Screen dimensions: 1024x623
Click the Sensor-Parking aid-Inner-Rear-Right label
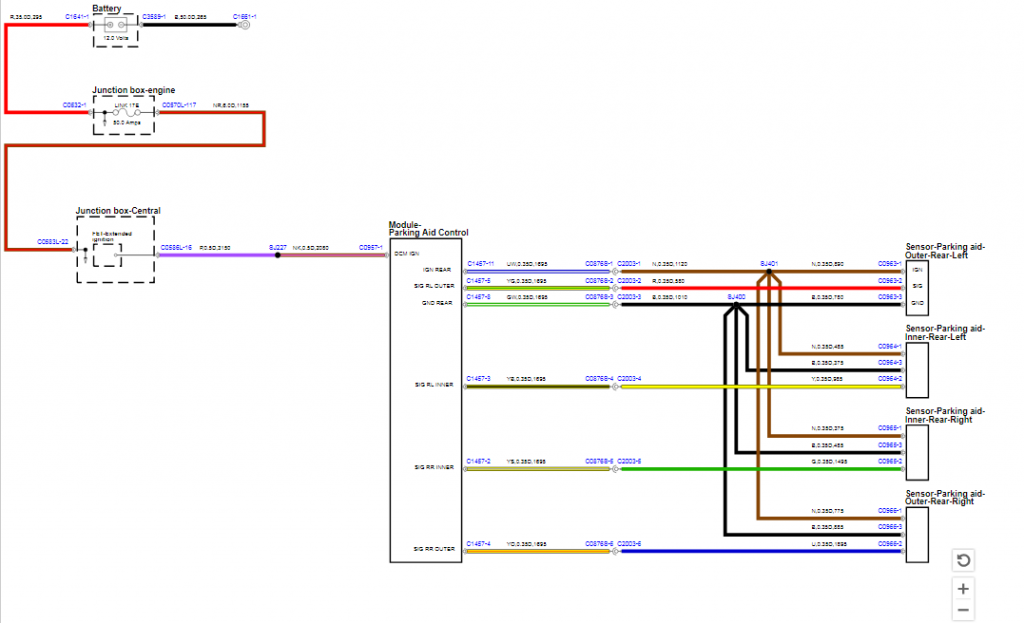945,415
